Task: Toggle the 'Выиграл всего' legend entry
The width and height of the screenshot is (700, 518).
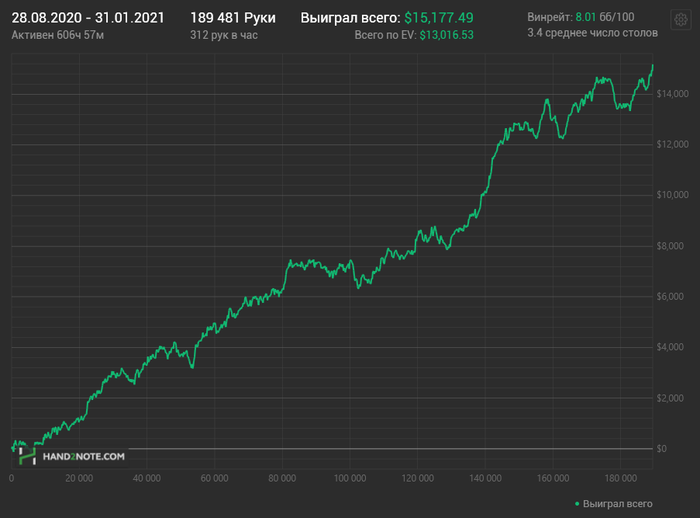Action: click(614, 504)
